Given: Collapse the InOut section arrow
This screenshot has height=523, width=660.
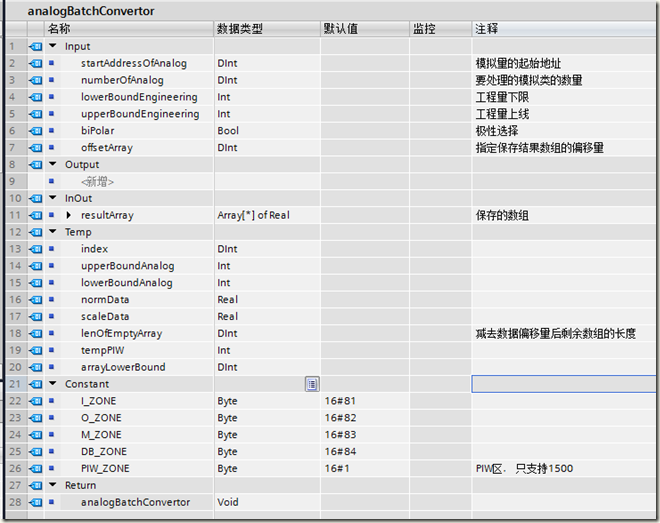Looking at the screenshot, I should (53, 197).
